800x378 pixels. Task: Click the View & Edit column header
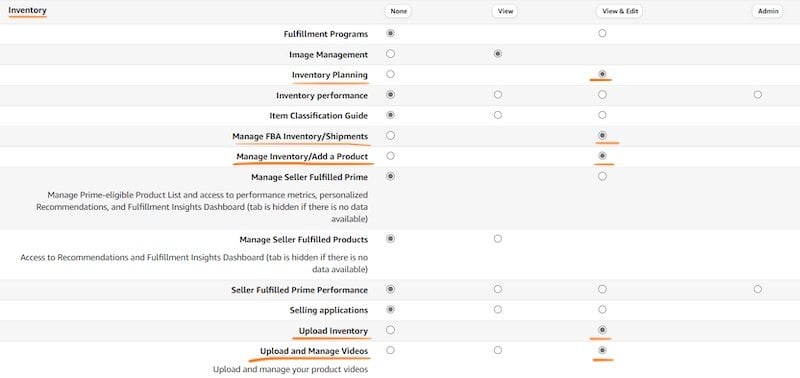point(620,11)
